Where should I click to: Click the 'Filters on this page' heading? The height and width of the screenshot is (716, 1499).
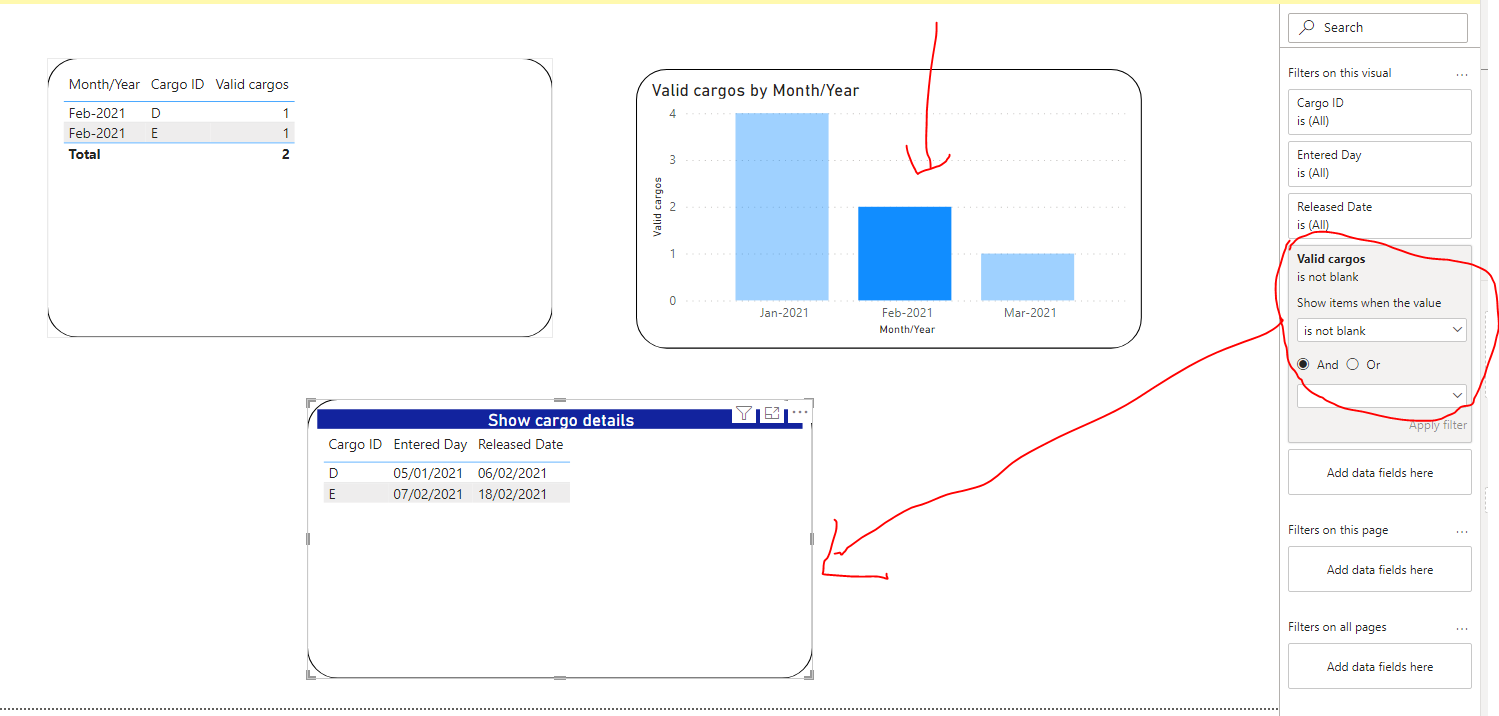click(x=1338, y=530)
